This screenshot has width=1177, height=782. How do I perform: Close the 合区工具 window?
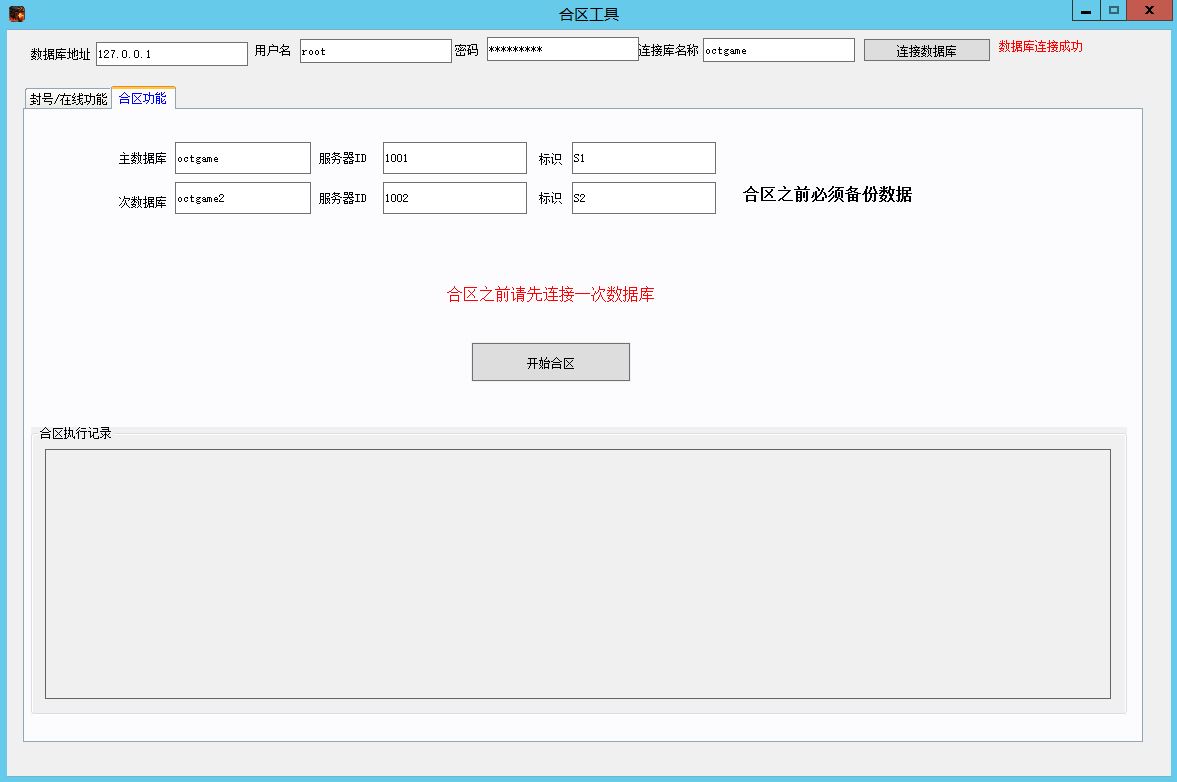point(1150,11)
